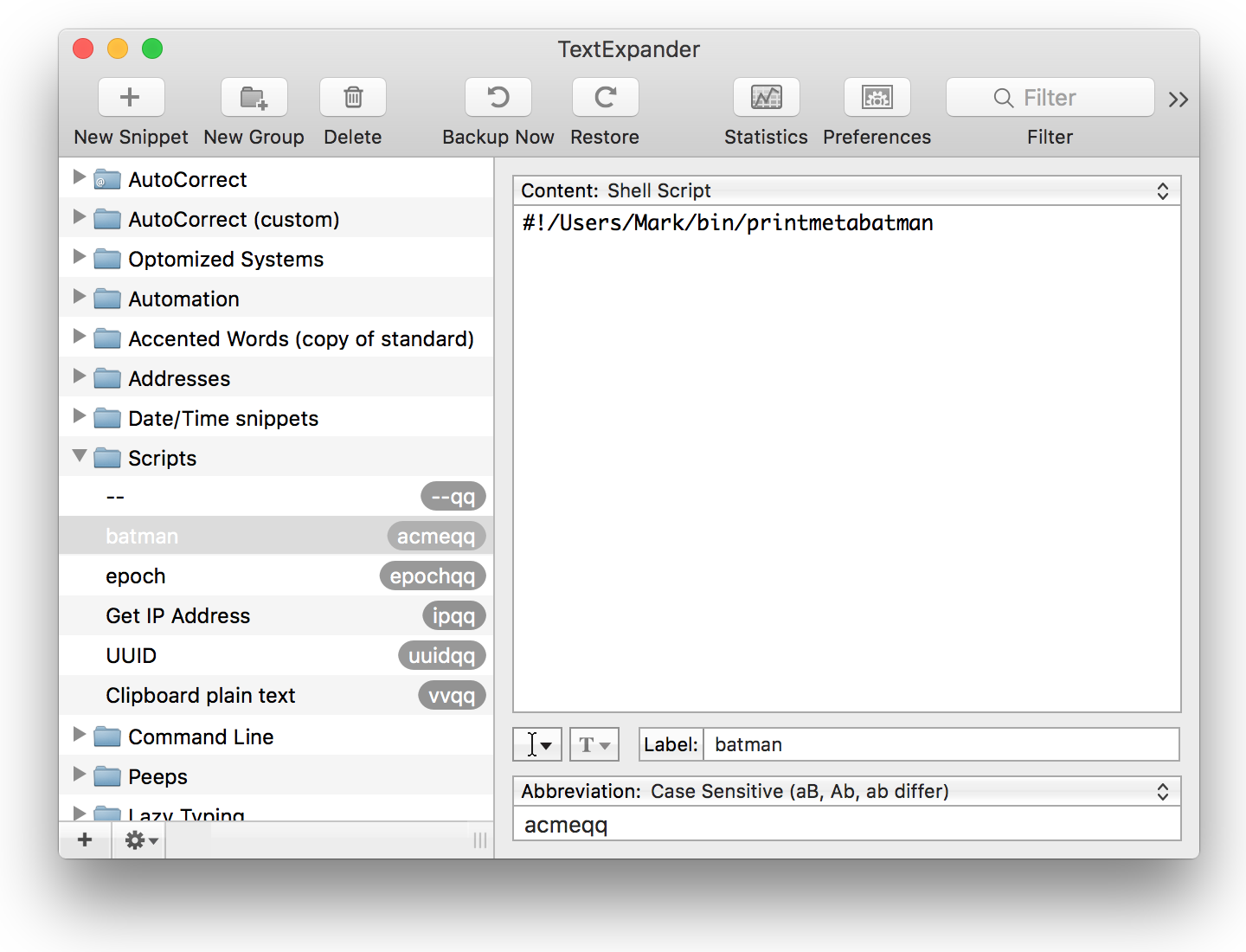Expand the AutoCorrect (custom) group
Screen dimensions: 1246x952
pyautogui.click(x=79, y=217)
